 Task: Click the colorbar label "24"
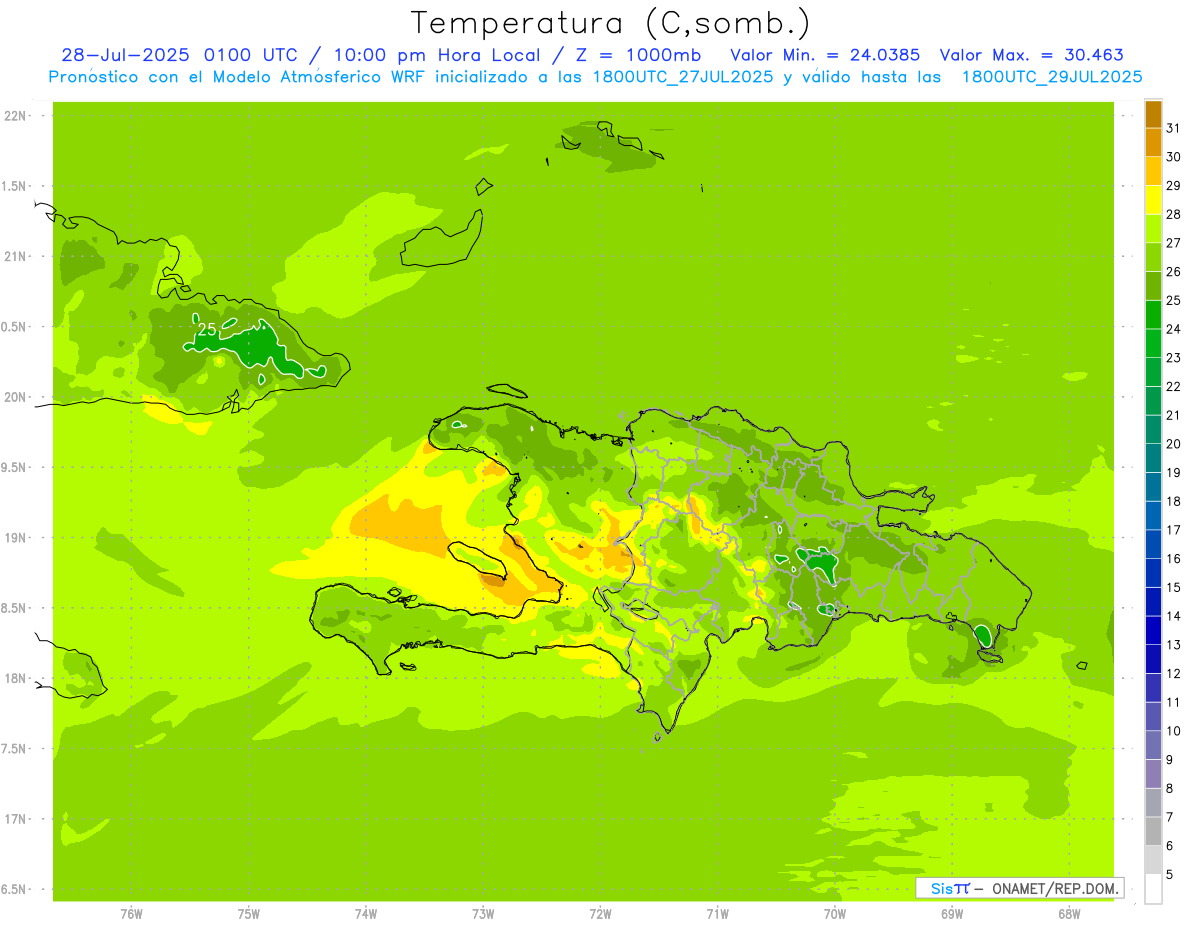pos(1173,329)
